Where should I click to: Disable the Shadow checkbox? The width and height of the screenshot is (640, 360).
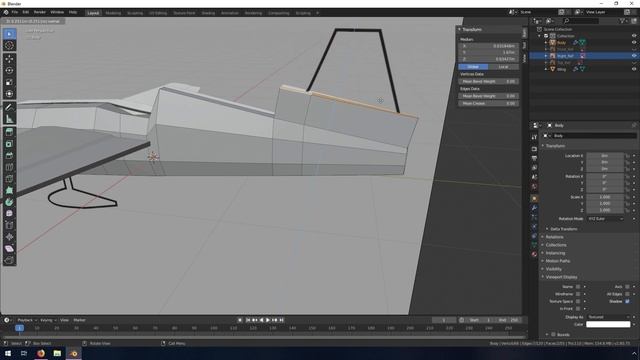627,301
